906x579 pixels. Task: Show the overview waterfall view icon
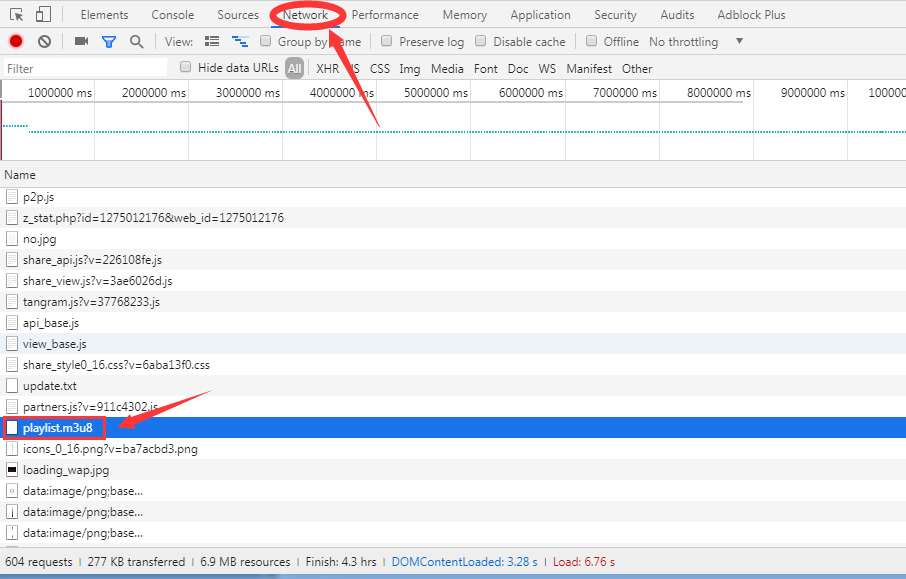(240, 42)
